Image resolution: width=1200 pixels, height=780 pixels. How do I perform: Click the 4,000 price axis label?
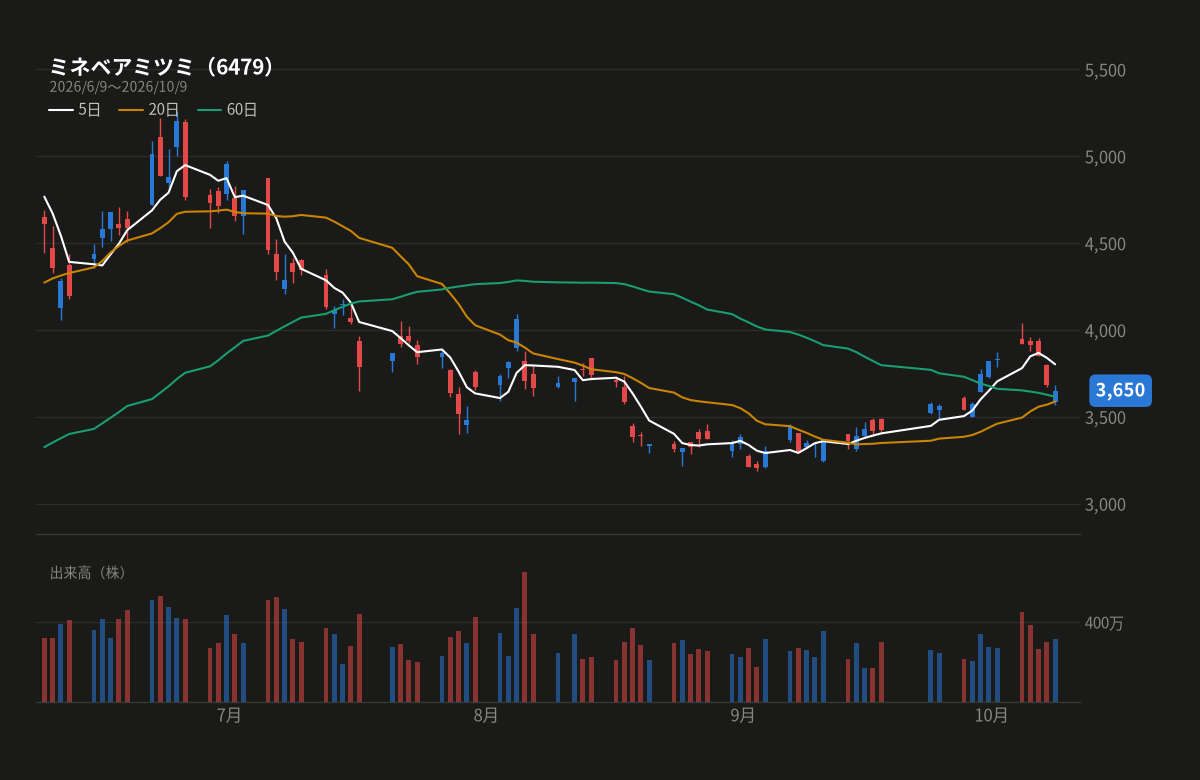coord(1105,331)
